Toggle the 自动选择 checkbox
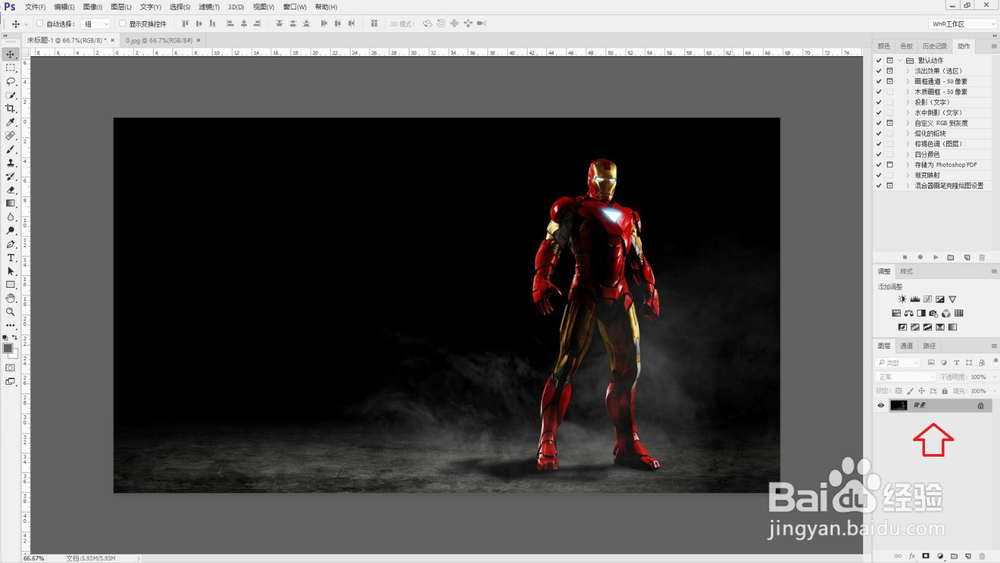The width and height of the screenshot is (1000, 563). pos(40,24)
